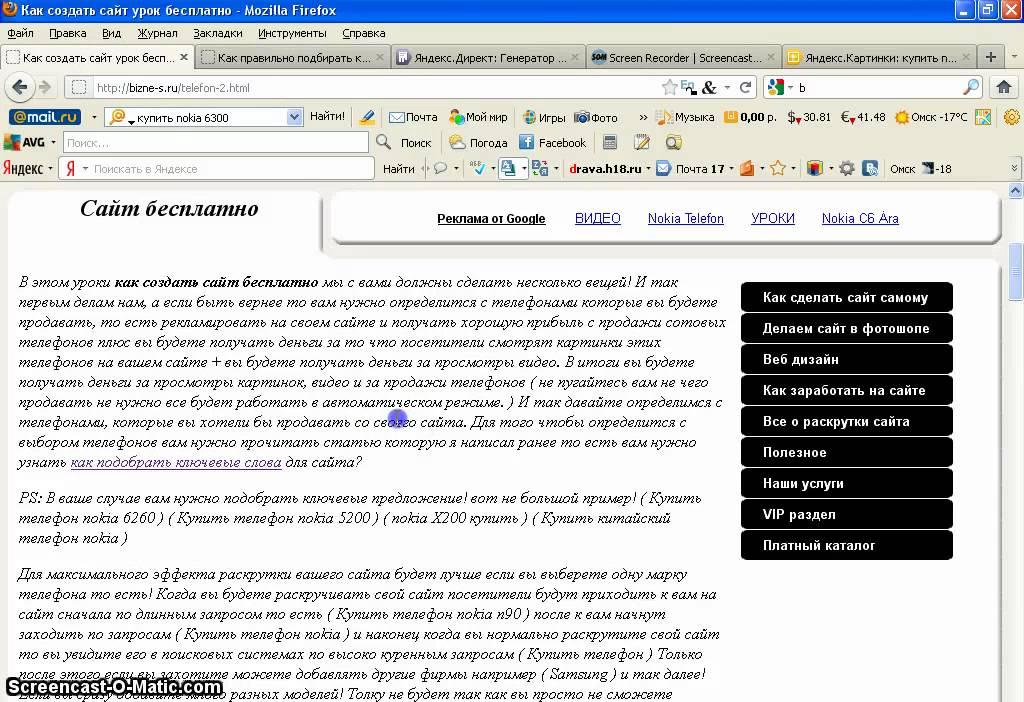Open the Закладки menu
Screen dimensions: 1024x702
(217, 33)
